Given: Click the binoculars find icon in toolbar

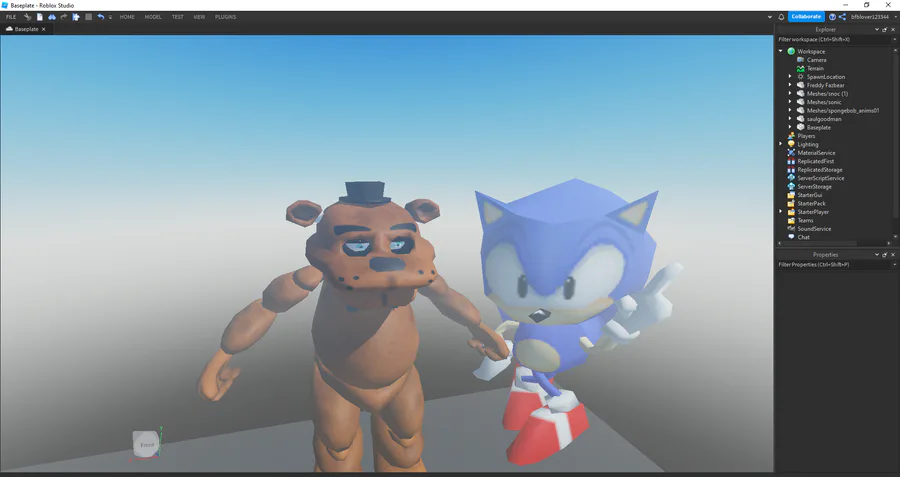Looking at the screenshot, I should click(x=52, y=17).
